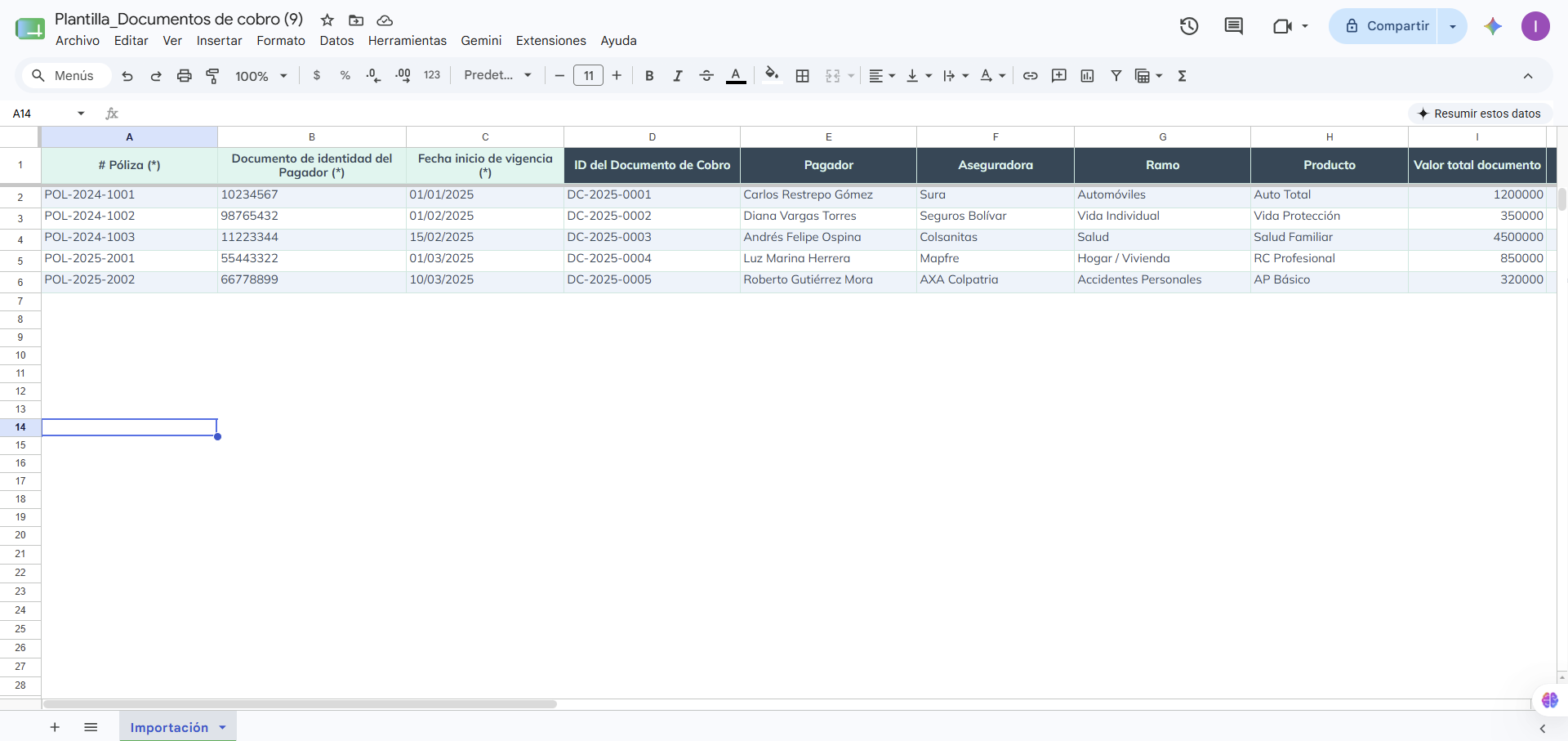The width and height of the screenshot is (1568, 741).
Task: Expand the Name box dropdown
Action: pyautogui.click(x=81, y=114)
